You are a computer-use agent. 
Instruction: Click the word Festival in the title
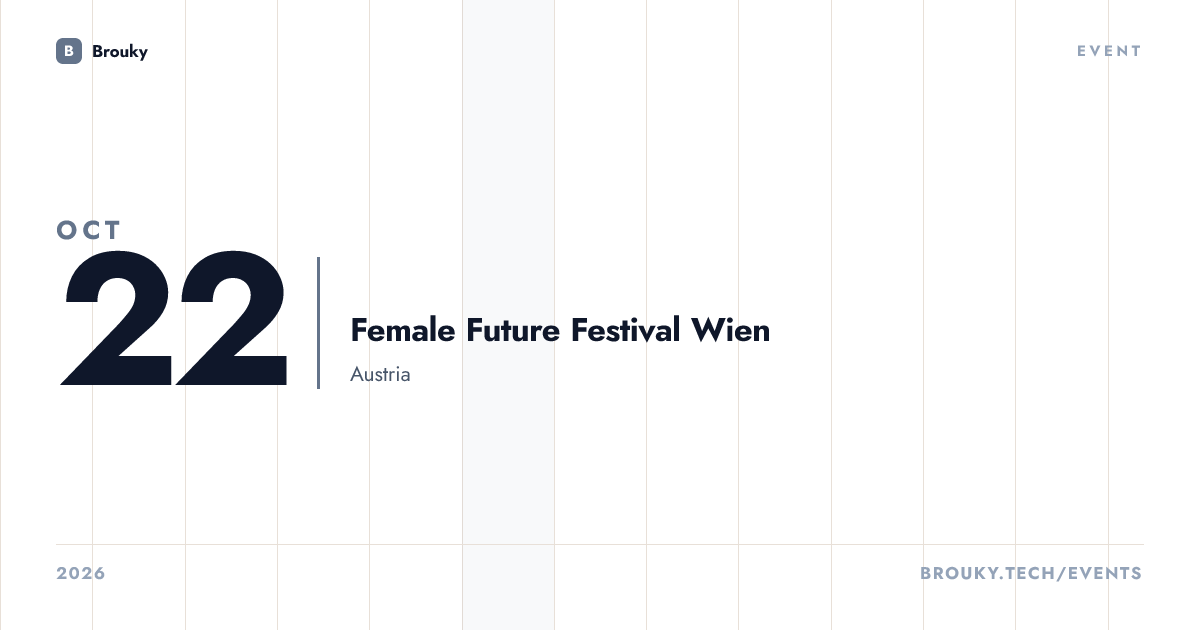click(x=626, y=330)
